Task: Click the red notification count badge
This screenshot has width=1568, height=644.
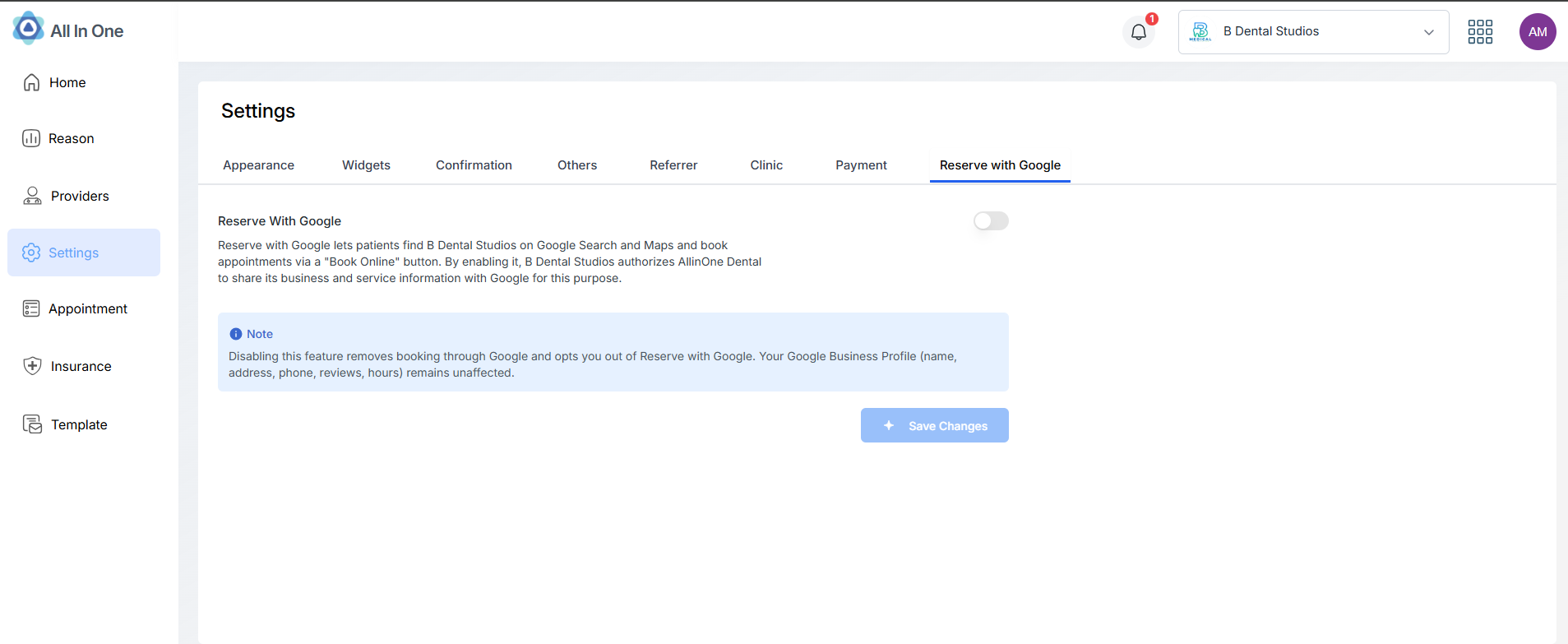Action: [1152, 19]
